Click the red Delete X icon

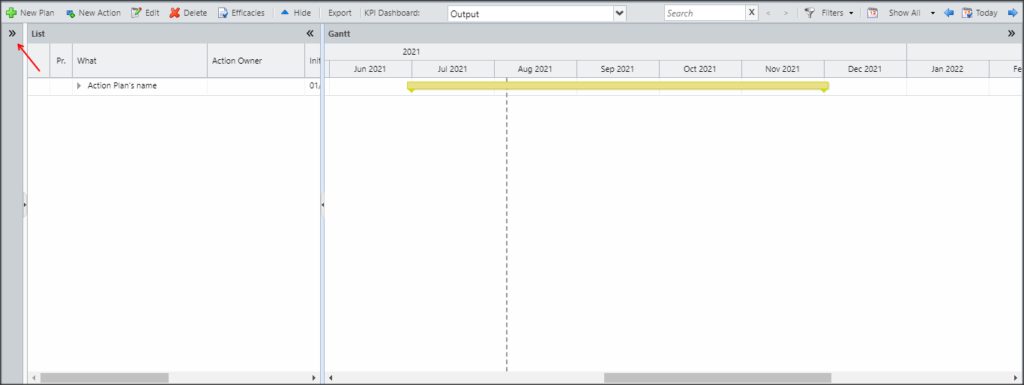[175, 12]
